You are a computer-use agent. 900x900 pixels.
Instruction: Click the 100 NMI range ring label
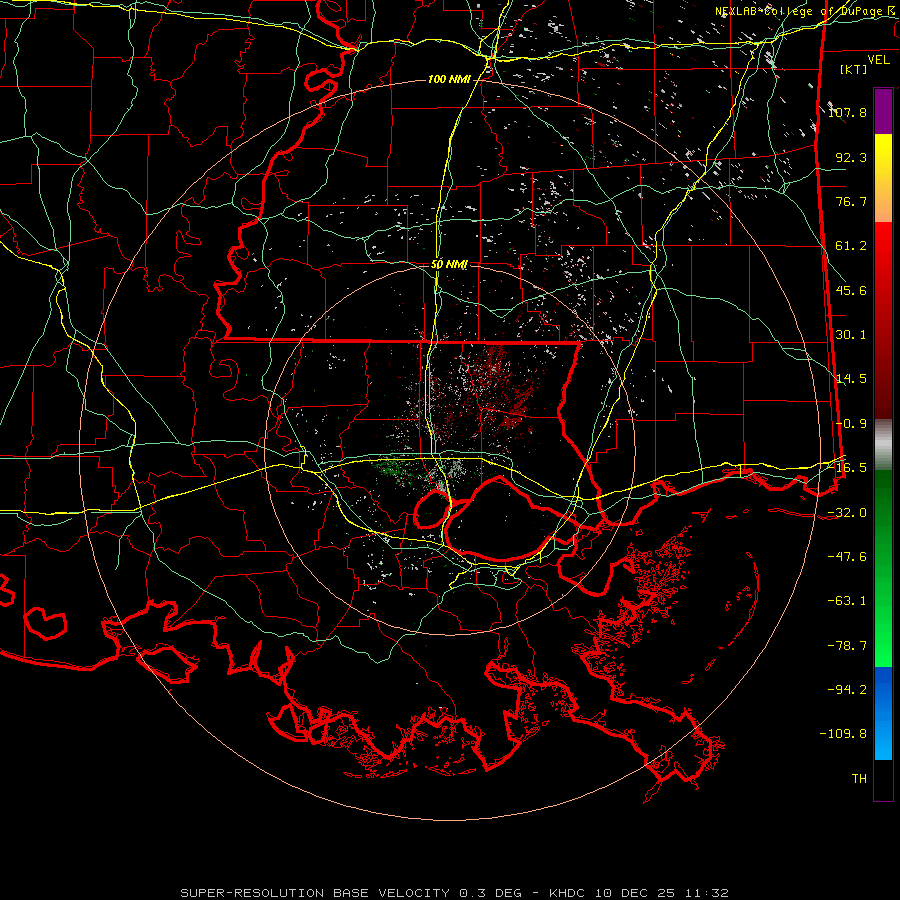coord(449,79)
